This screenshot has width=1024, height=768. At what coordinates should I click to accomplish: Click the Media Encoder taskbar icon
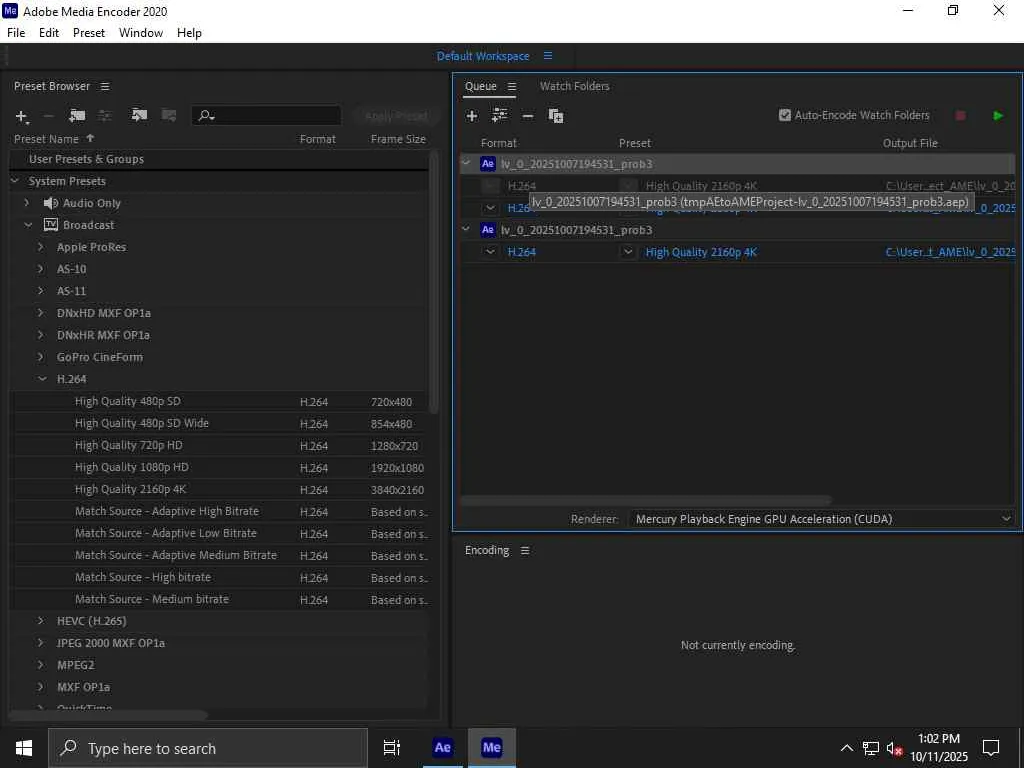(x=492, y=748)
